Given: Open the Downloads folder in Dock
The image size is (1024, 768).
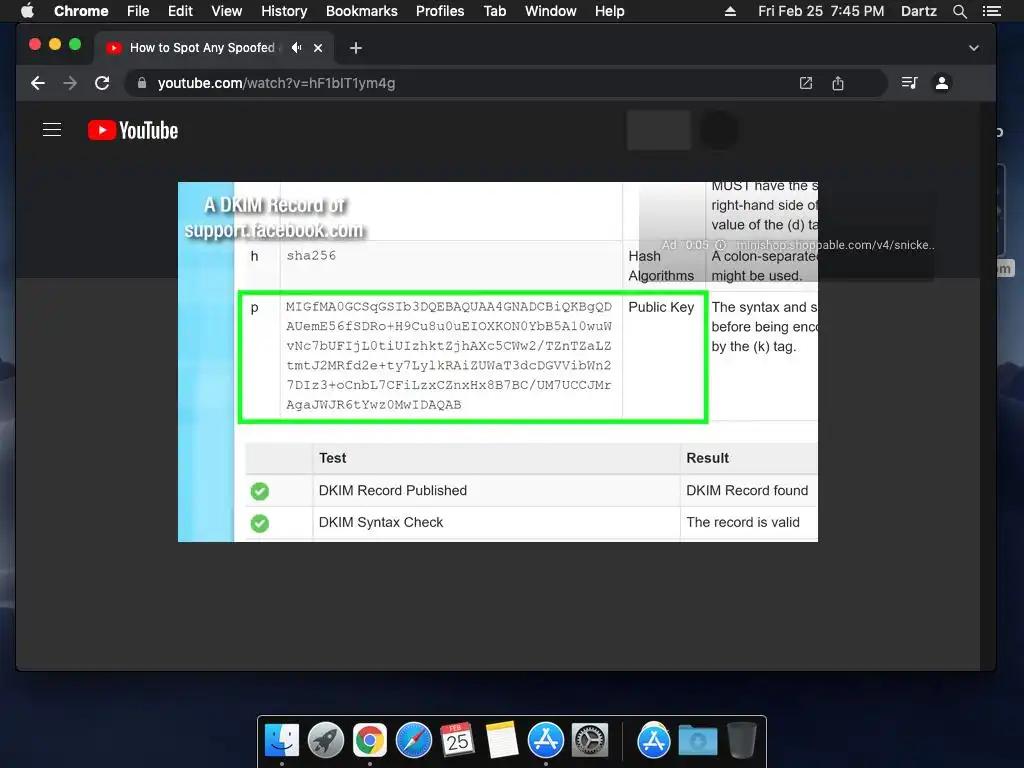Looking at the screenshot, I should click(x=697, y=740).
